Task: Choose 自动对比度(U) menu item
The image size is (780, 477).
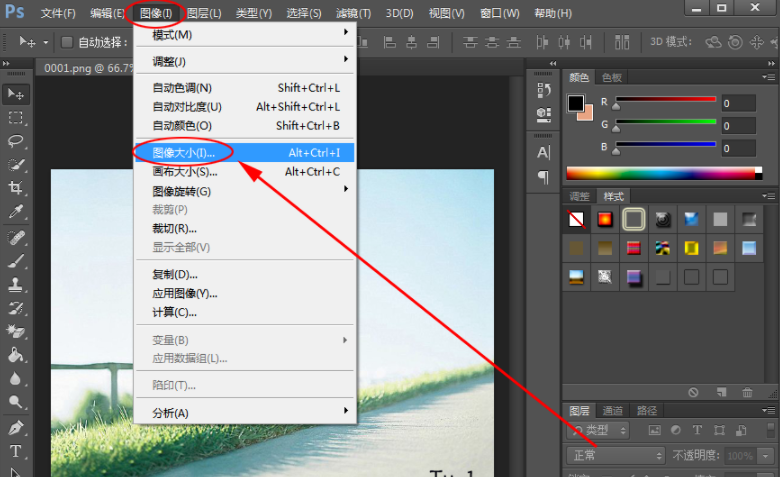Action: (x=245, y=106)
